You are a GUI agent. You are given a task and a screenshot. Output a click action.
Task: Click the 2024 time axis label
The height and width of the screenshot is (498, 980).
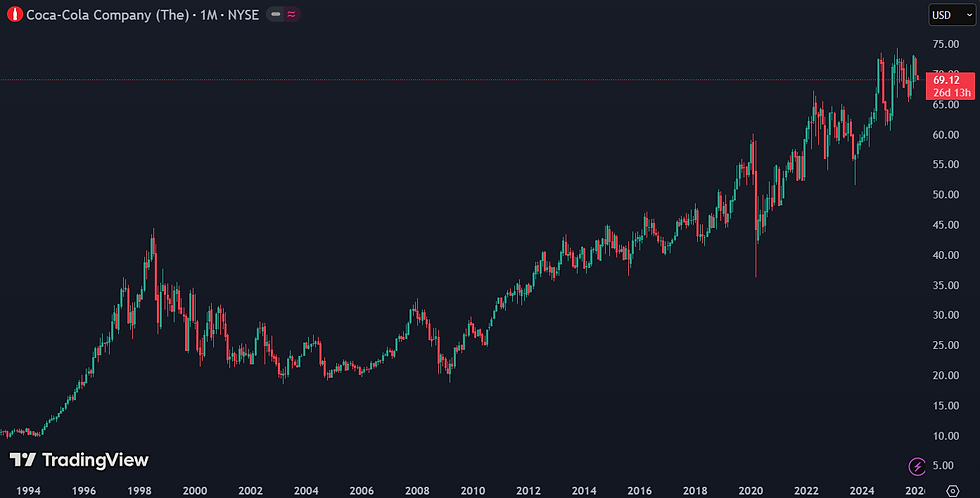point(862,491)
